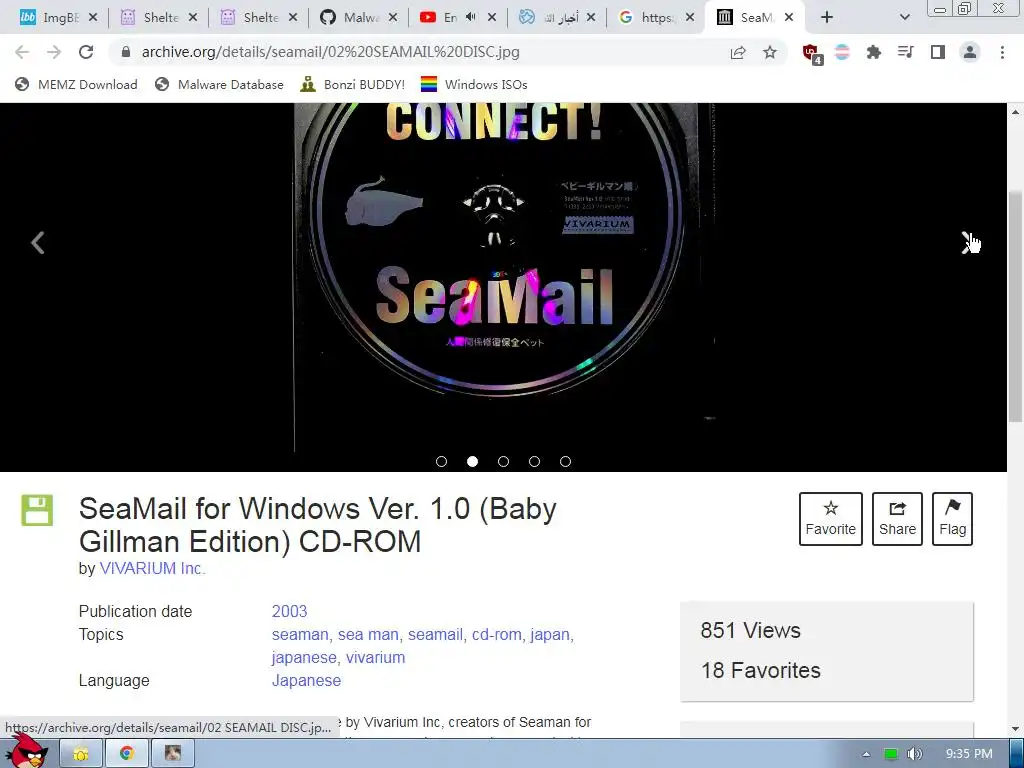Open the seamail topic link
1024x768 pixels.
[435, 634]
